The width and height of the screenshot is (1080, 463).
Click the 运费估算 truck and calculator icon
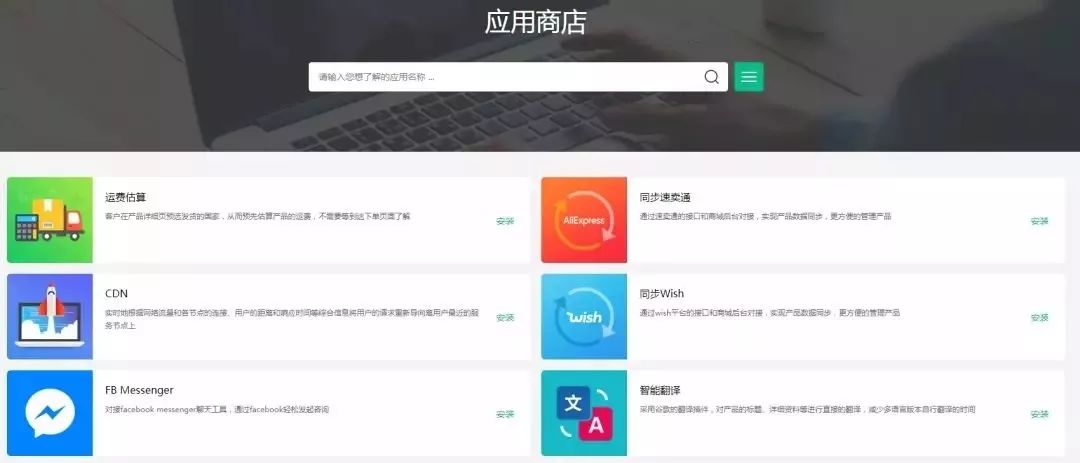coord(50,220)
